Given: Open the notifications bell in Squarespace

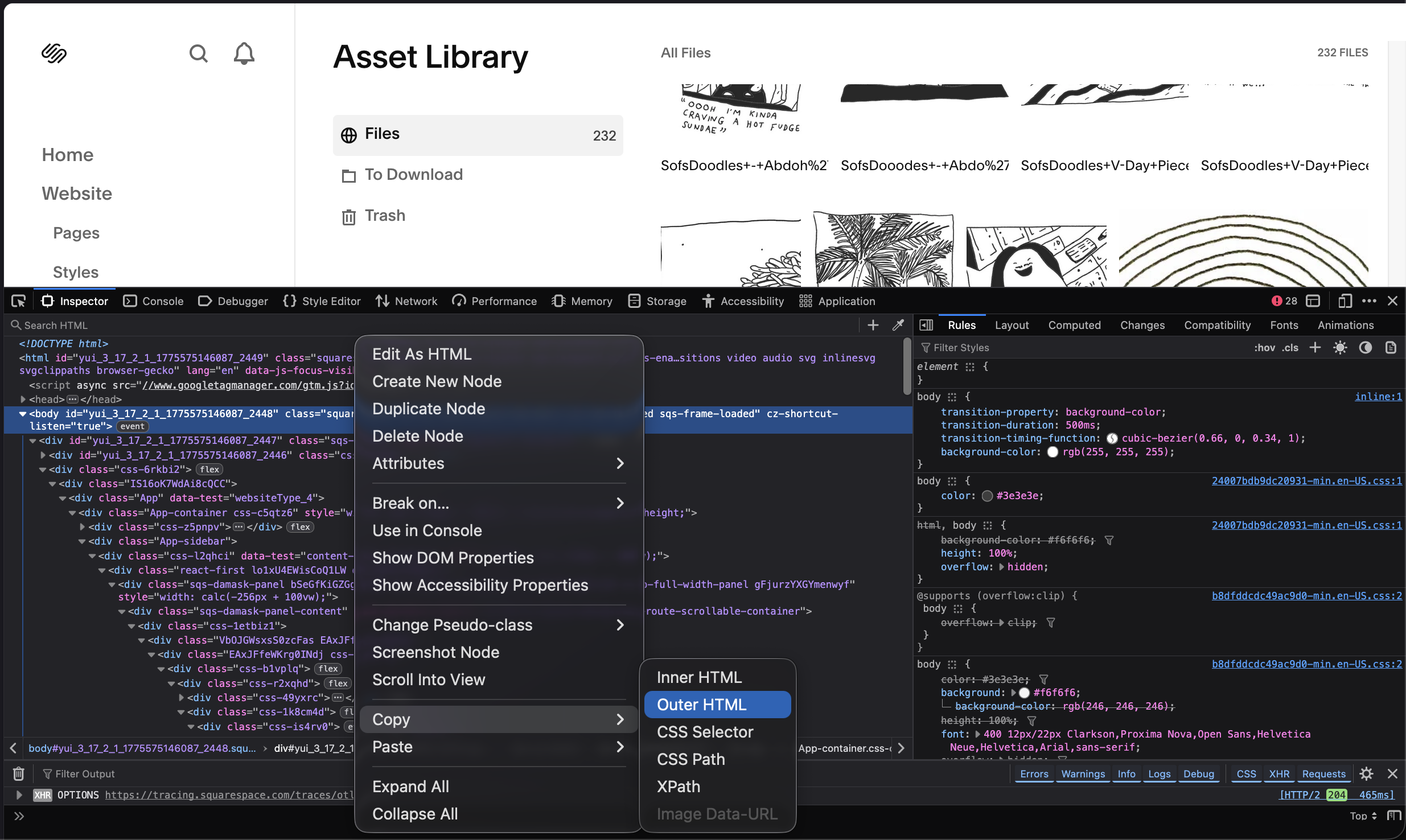Looking at the screenshot, I should [243, 53].
